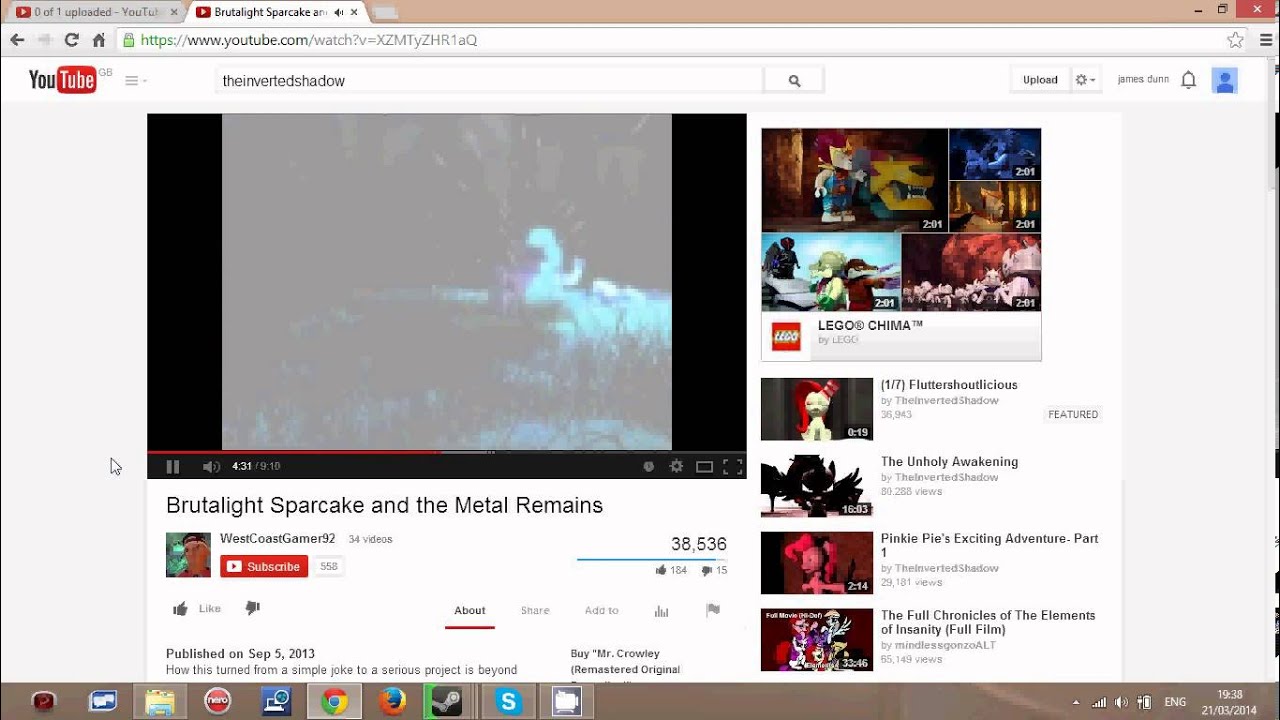The width and height of the screenshot is (1280, 720).
Task: Open the notifications bell
Action: point(1188,80)
